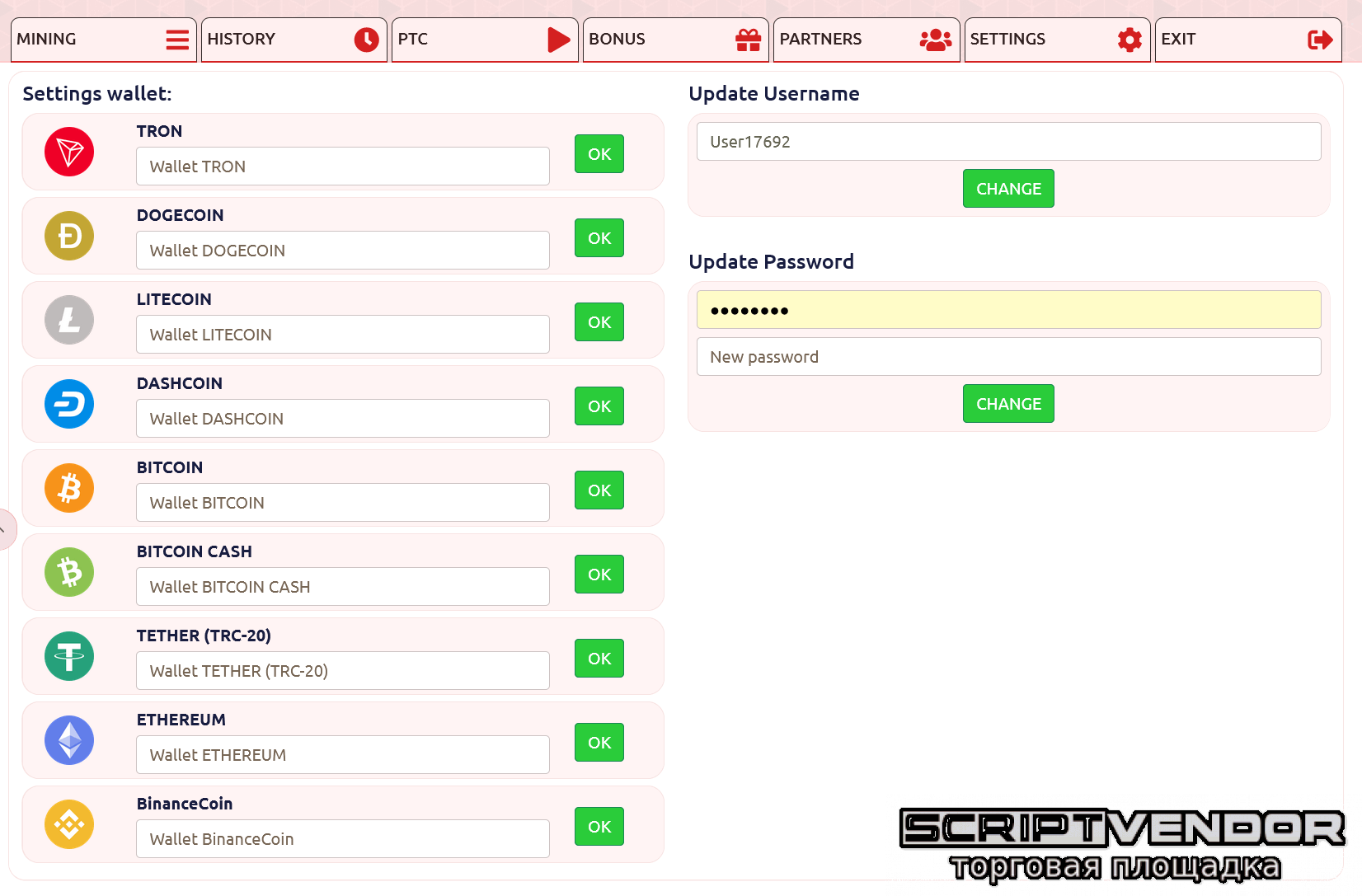Click the 'BITCOIN CASH' label text
The height and width of the screenshot is (896, 1362).
point(195,551)
